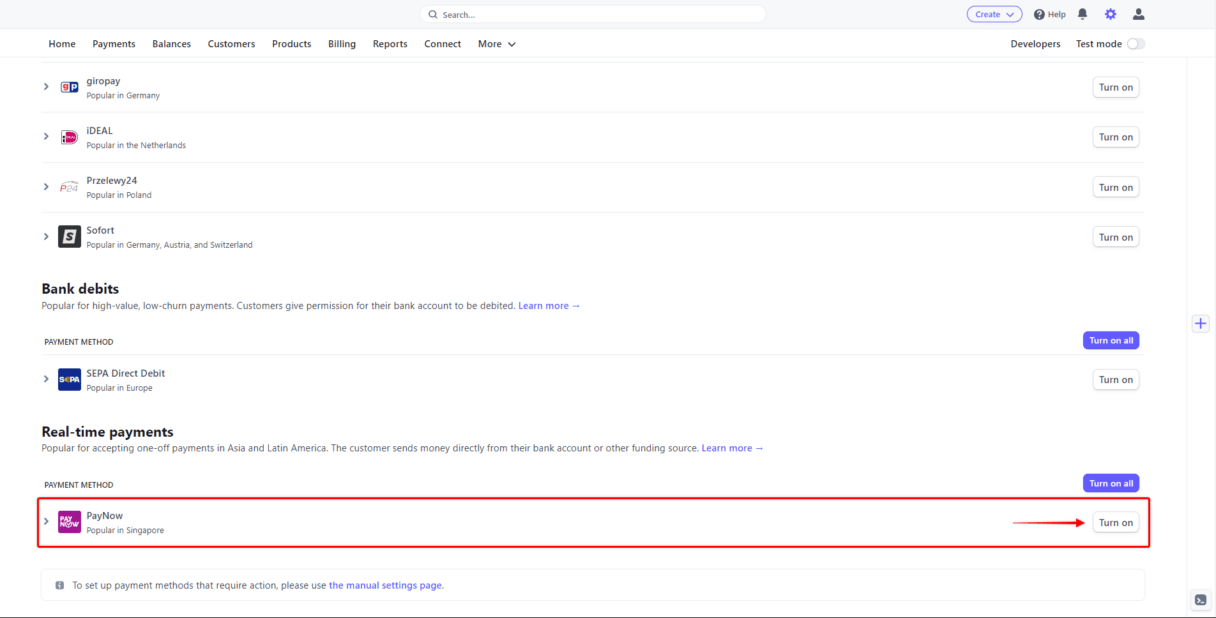Toggle the Test mode switch

coord(1136,44)
